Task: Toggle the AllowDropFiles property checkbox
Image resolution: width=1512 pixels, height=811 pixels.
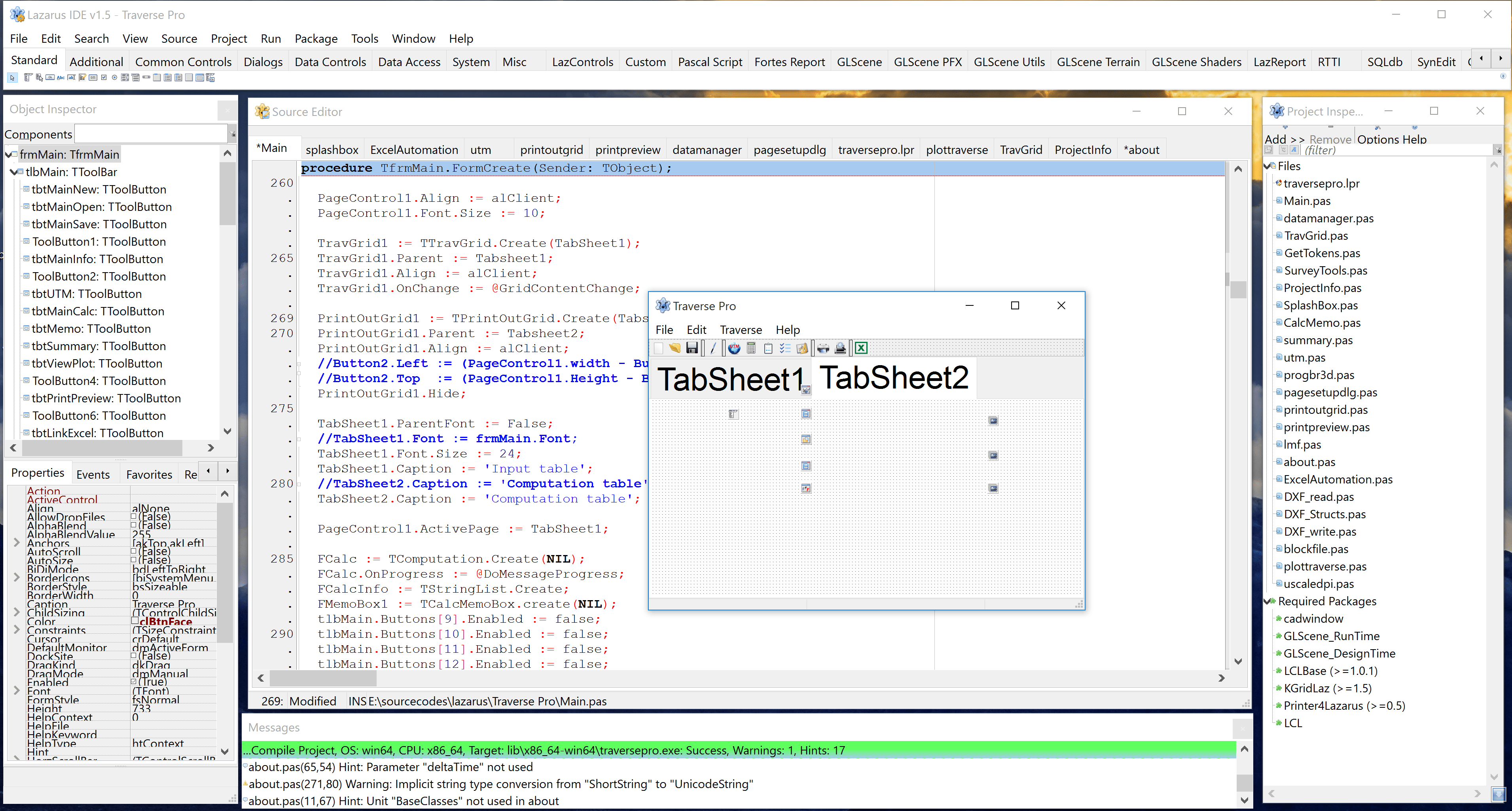Action: tap(134, 516)
